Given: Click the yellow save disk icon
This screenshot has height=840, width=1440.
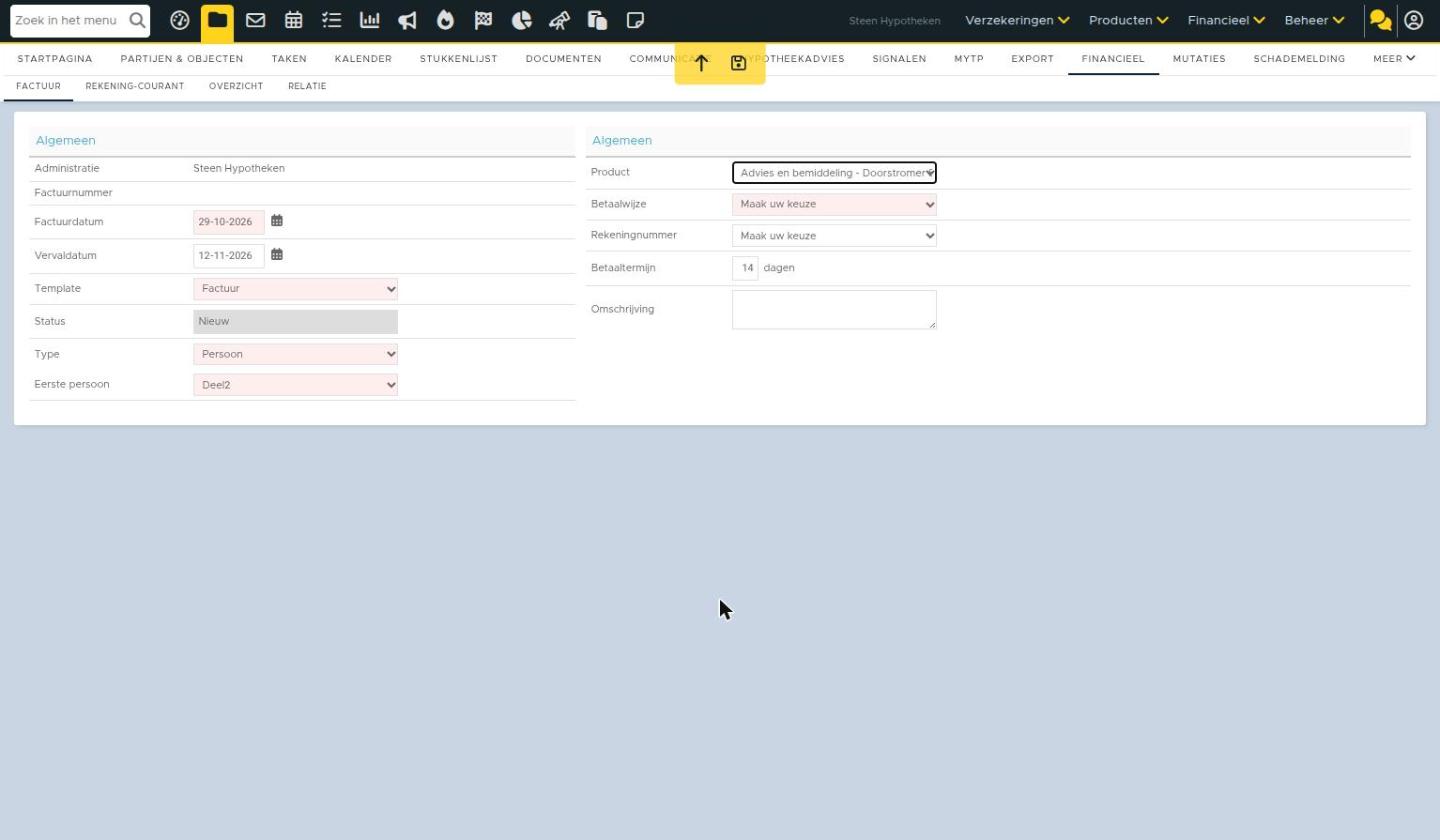Looking at the screenshot, I should [738, 63].
